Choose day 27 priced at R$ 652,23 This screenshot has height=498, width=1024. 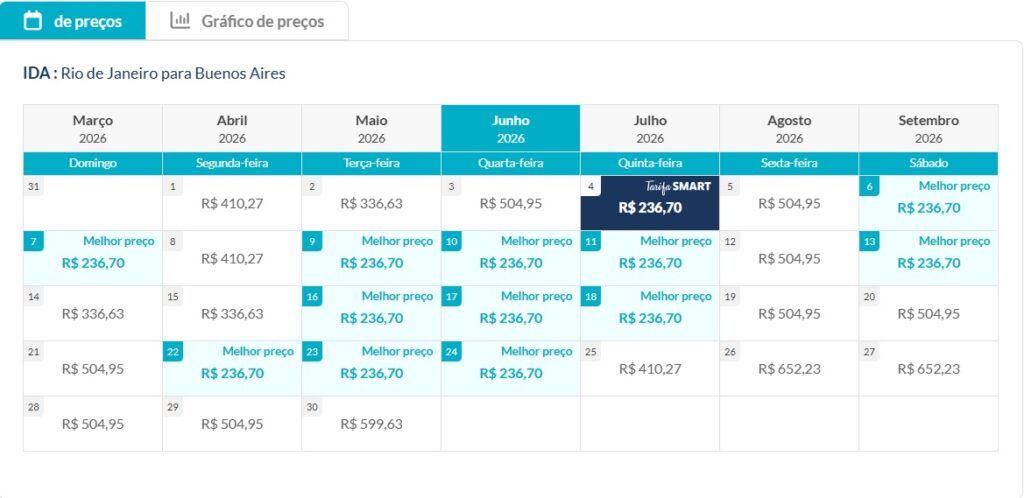click(928, 368)
